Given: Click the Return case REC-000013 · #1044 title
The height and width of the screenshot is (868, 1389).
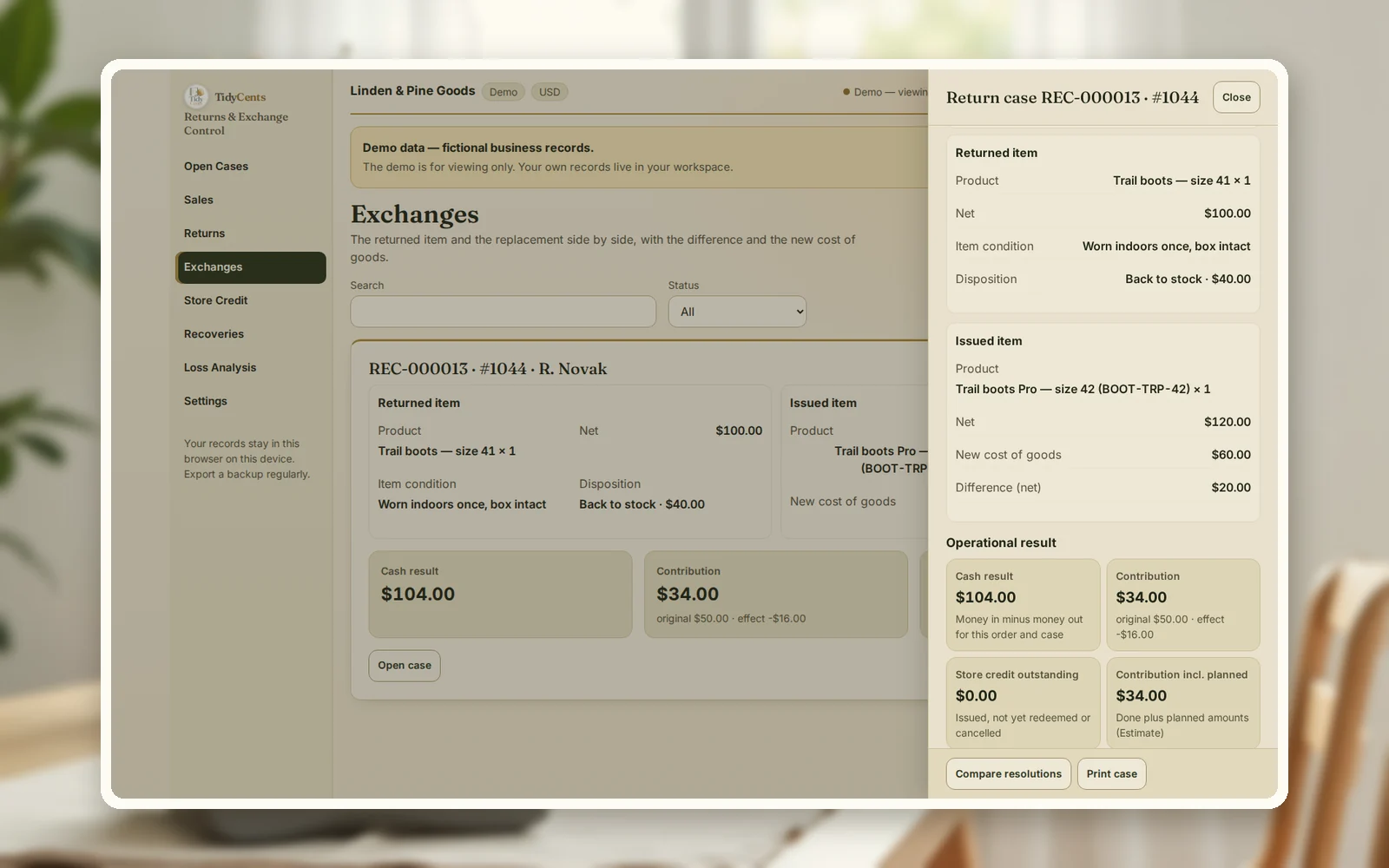Looking at the screenshot, I should click(x=1072, y=98).
